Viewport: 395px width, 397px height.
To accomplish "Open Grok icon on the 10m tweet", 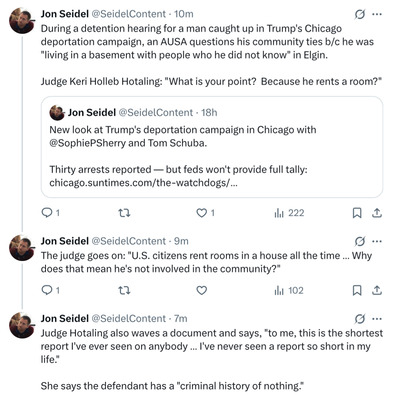I will pos(360,14).
